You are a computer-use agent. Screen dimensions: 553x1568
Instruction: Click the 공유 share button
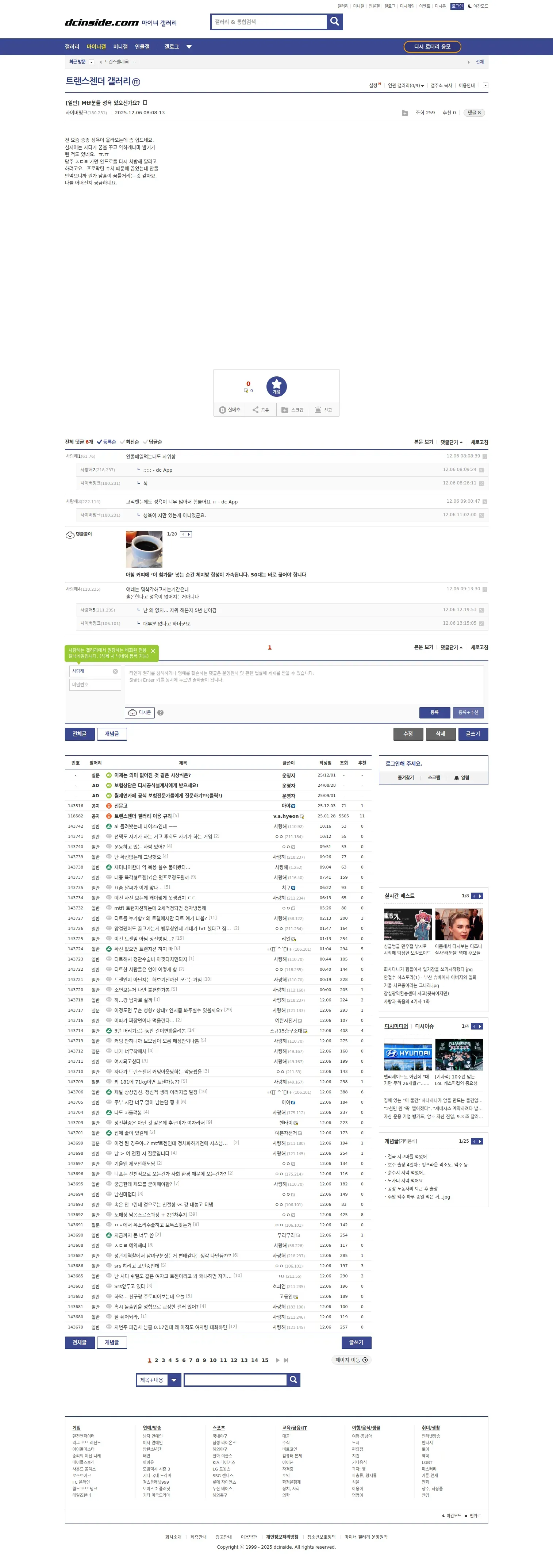(260, 410)
